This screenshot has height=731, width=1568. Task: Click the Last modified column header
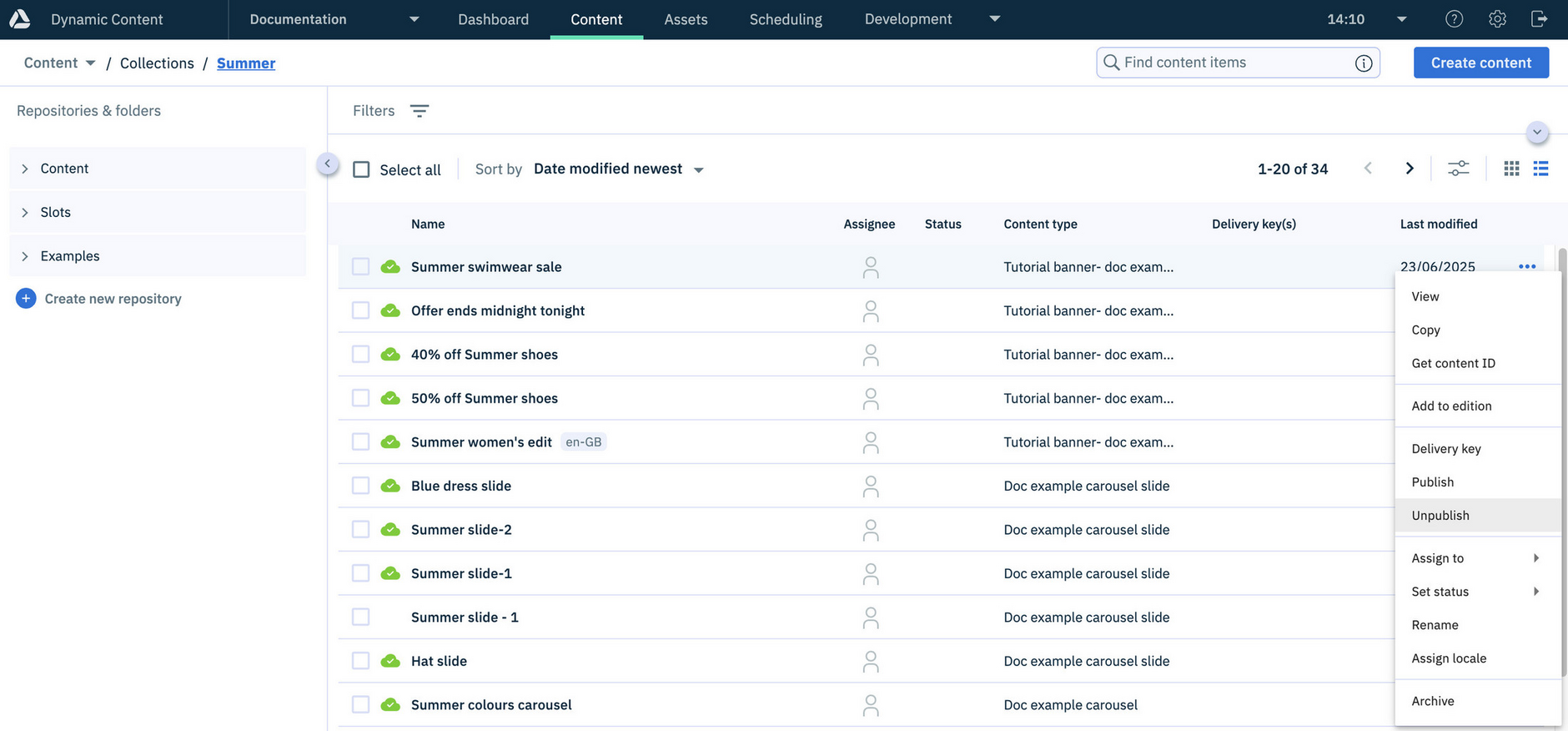pyautogui.click(x=1439, y=224)
